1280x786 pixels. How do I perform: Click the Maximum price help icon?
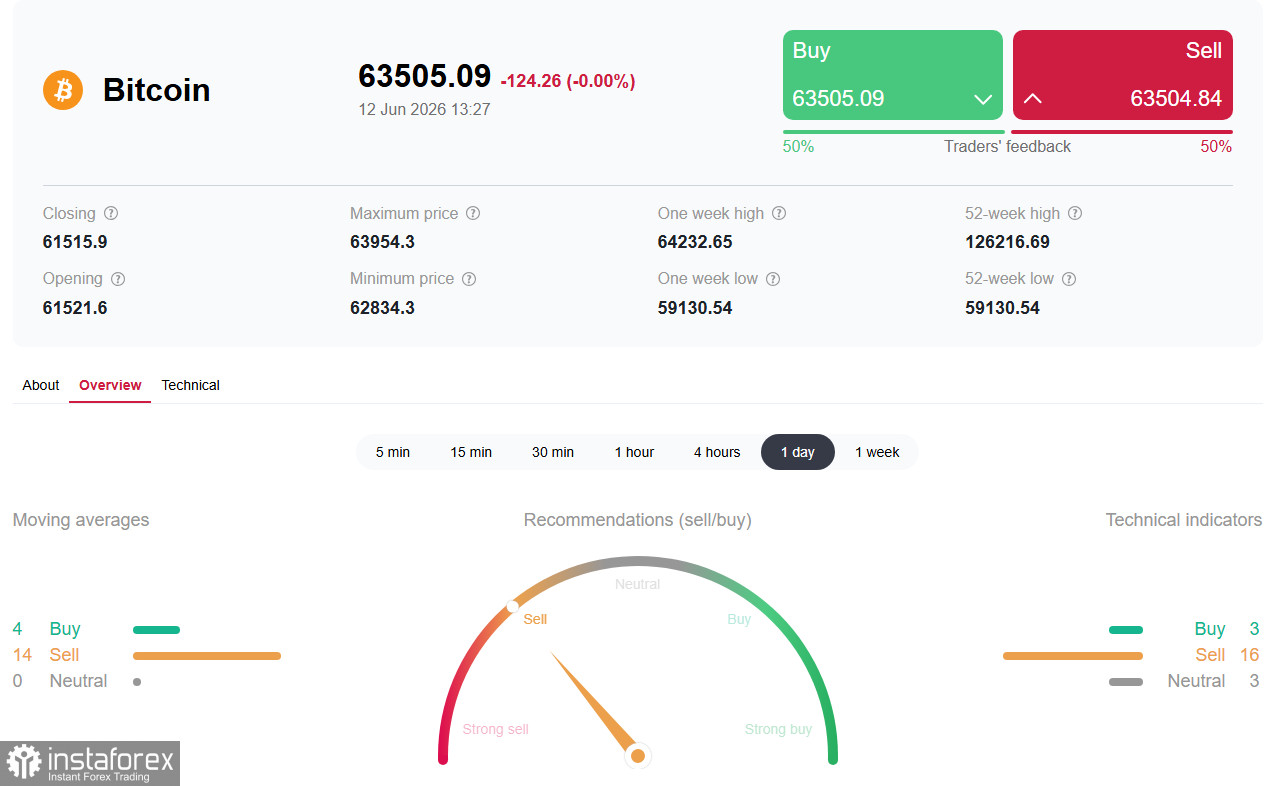coord(473,214)
